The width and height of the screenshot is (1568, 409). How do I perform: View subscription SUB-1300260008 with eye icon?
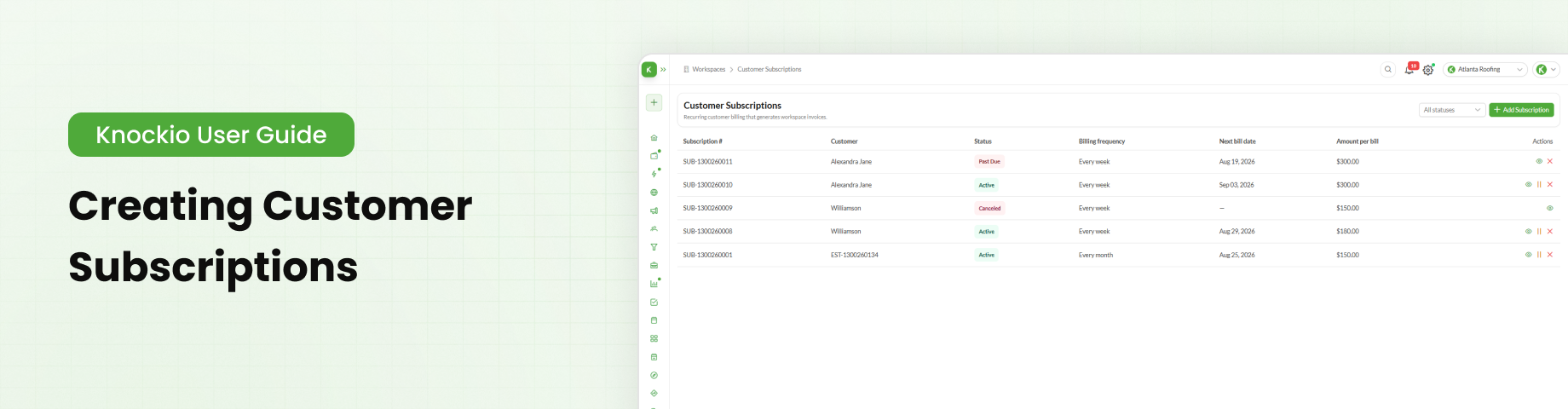(x=1529, y=232)
